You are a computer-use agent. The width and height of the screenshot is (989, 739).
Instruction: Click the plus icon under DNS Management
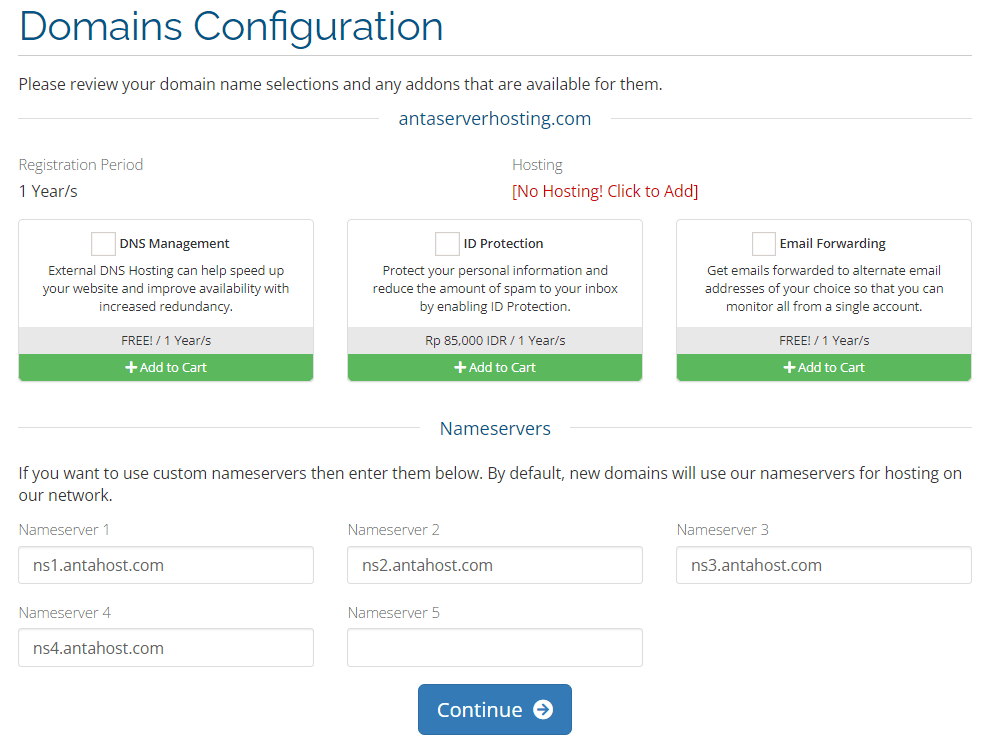click(131, 367)
